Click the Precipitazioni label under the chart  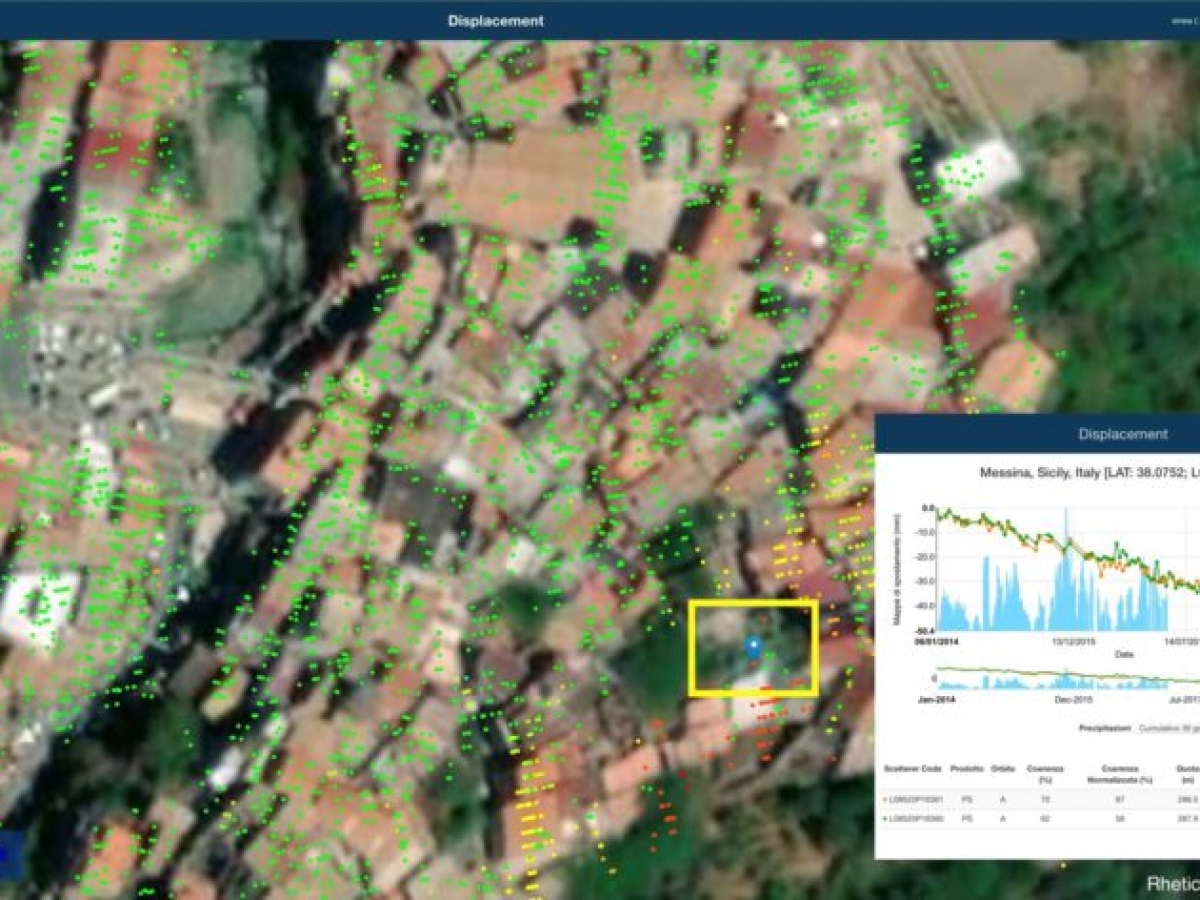(1104, 729)
